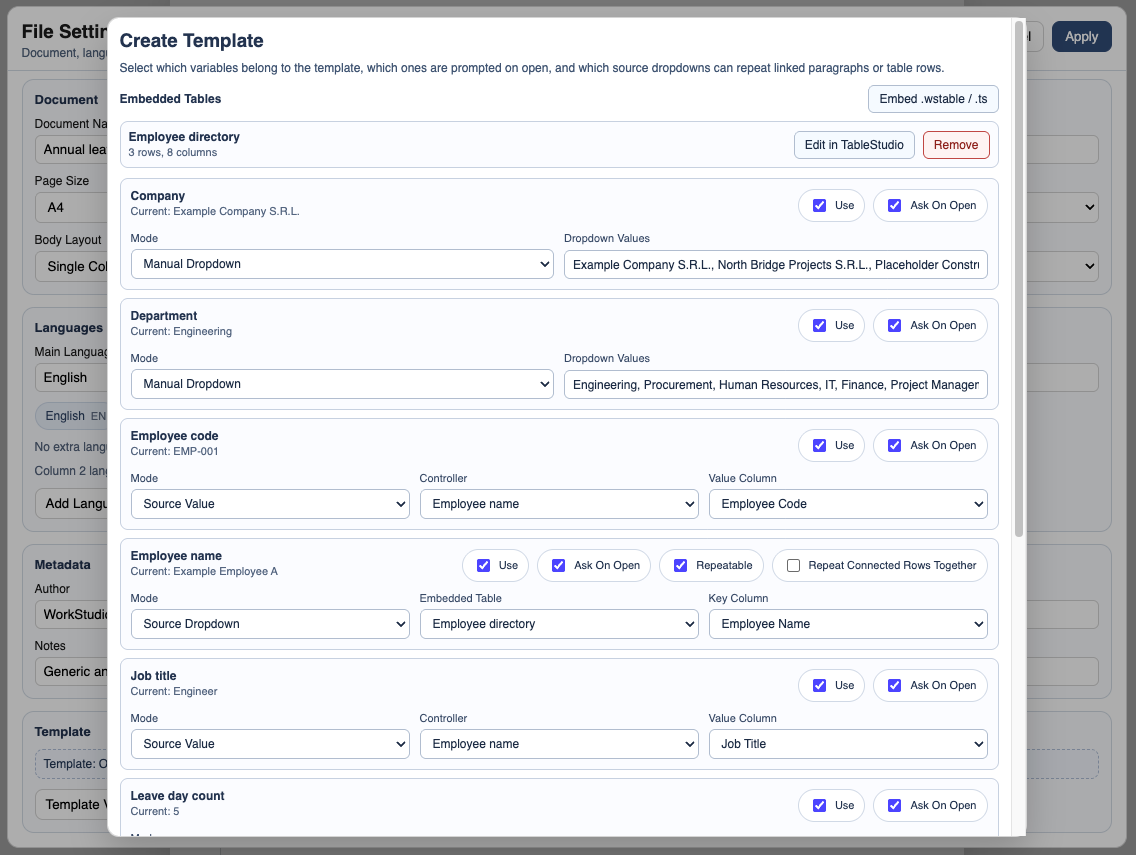
Task: Click 'Current: 5' text
Action: tap(155, 812)
